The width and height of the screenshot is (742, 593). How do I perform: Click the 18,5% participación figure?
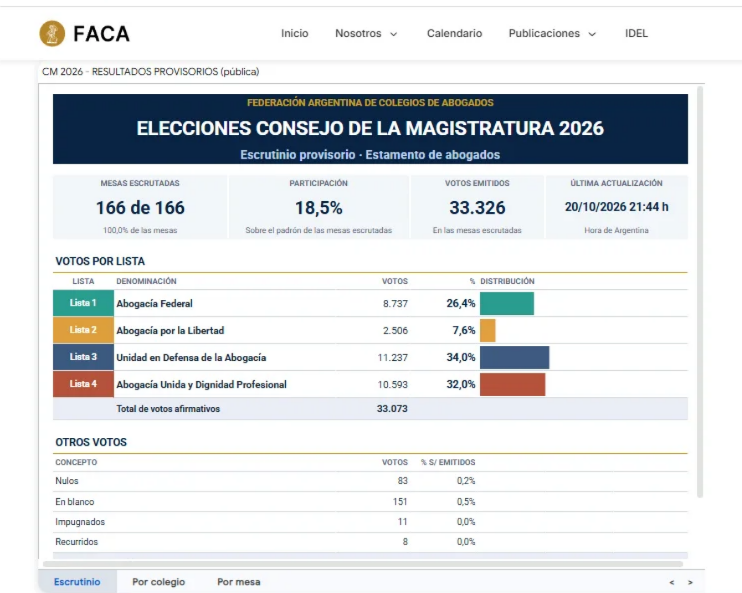[318, 208]
